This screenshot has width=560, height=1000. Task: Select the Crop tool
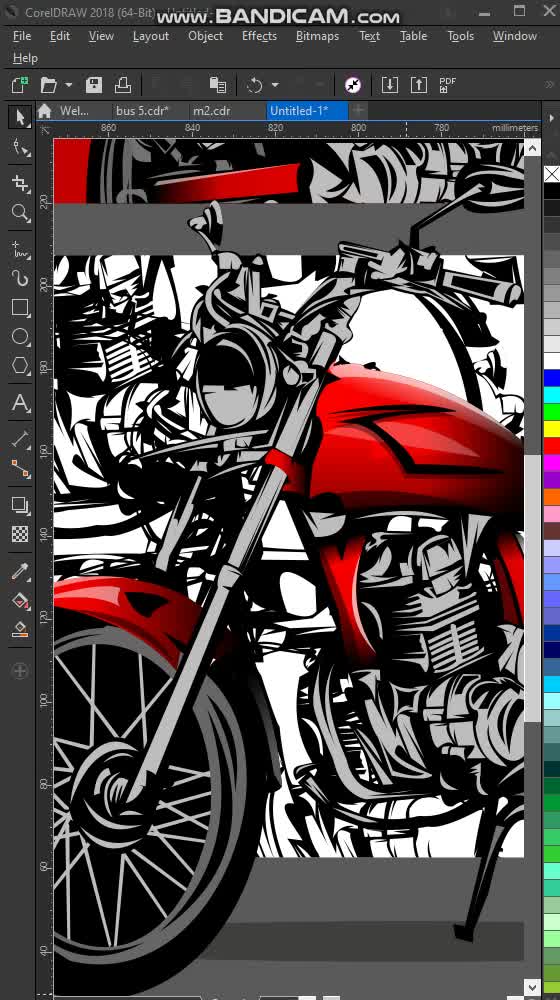pyautogui.click(x=20, y=184)
